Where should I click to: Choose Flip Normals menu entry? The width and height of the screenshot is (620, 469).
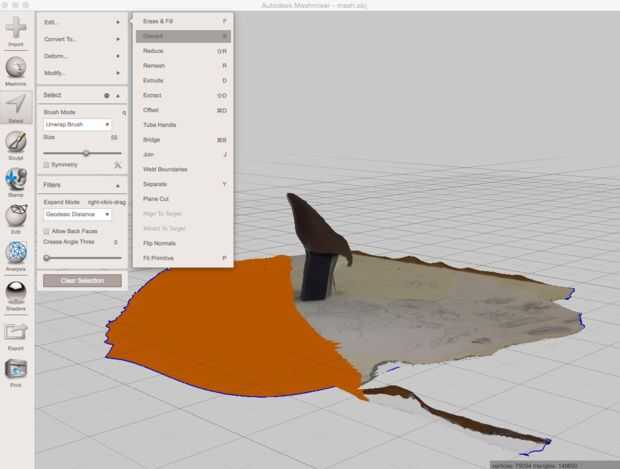click(183, 243)
